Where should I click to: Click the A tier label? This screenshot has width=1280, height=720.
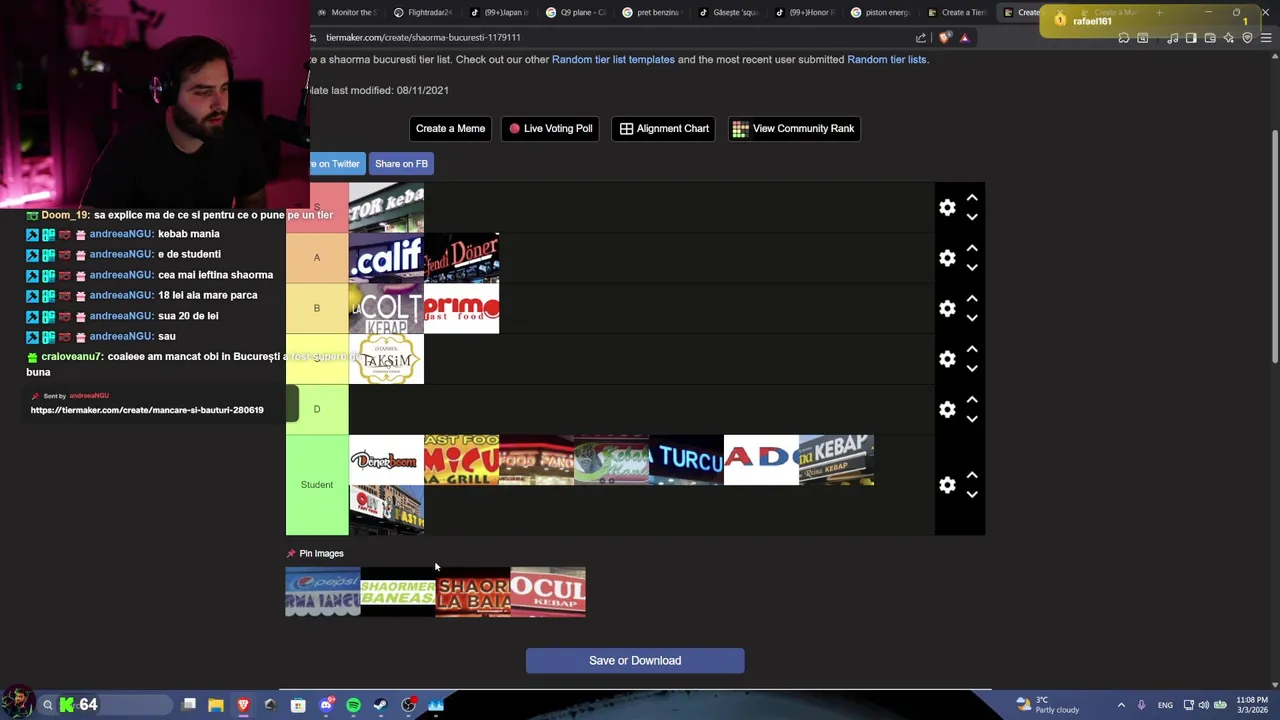tap(317, 258)
